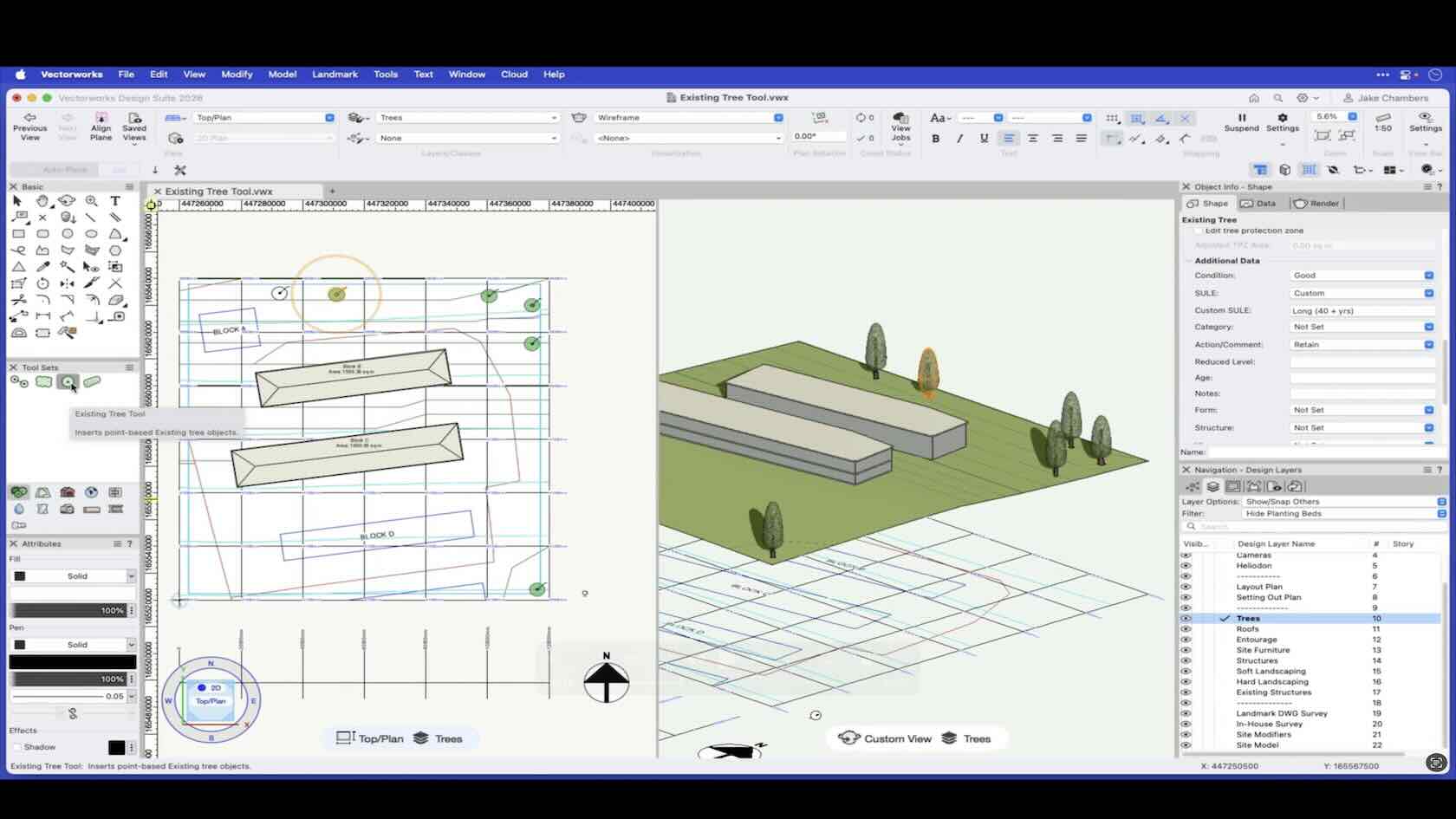Select the Rectangle tool
1456x819 pixels.
point(18,234)
